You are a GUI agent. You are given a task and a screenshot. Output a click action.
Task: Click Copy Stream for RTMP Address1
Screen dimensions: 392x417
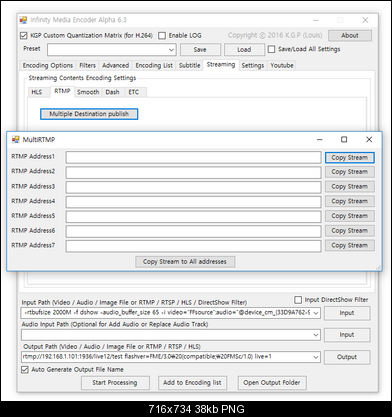click(x=350, y=158)
